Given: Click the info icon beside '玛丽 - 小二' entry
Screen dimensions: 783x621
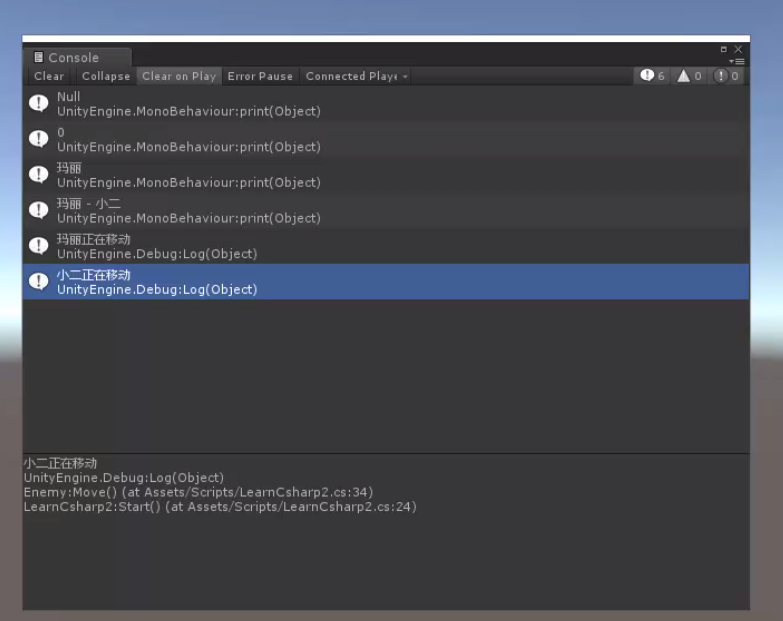Looking at the screenshot, I should click(38, 210).
